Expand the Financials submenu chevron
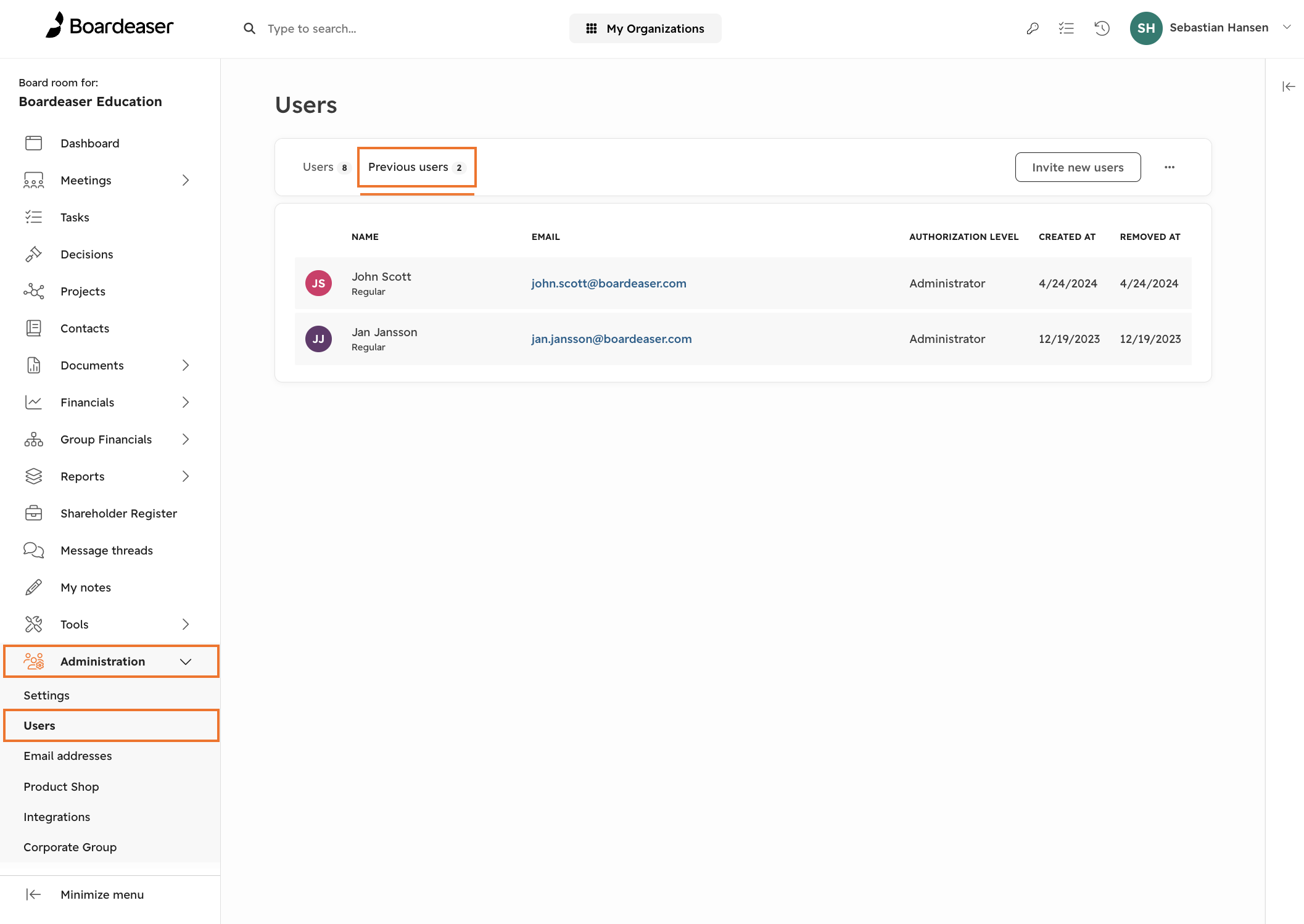Viewport: 1304px width, 924px height. [x=186, y=402]
